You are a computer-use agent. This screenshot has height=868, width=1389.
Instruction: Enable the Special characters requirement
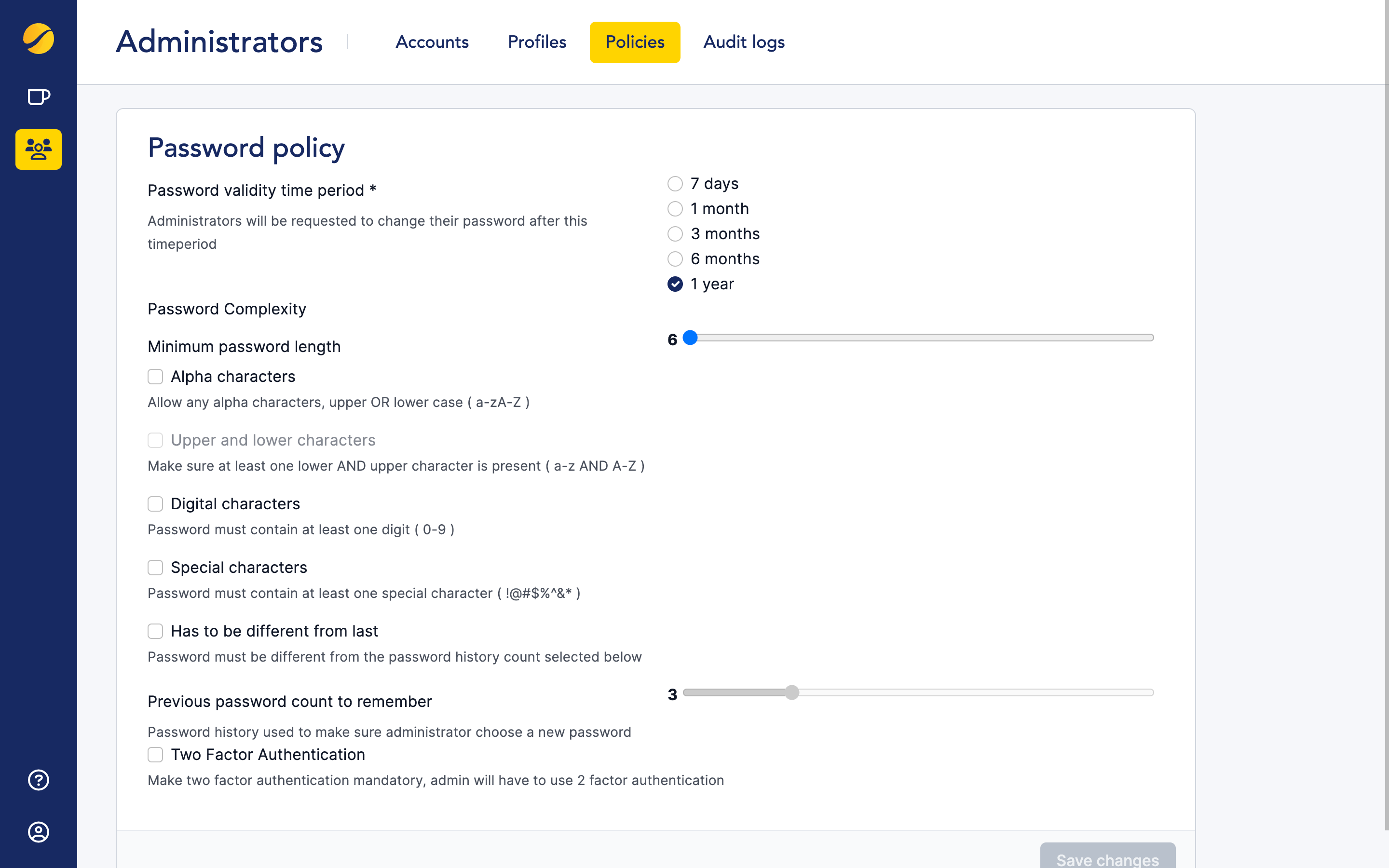(x=155, y=568)
